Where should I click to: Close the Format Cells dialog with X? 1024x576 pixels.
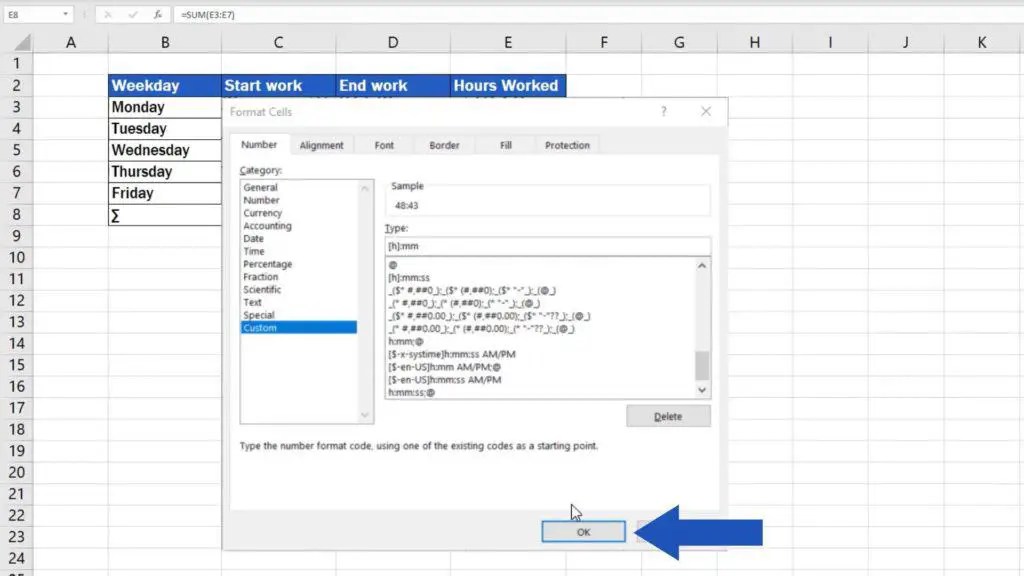pyautogui.click(x=707, y=111)
